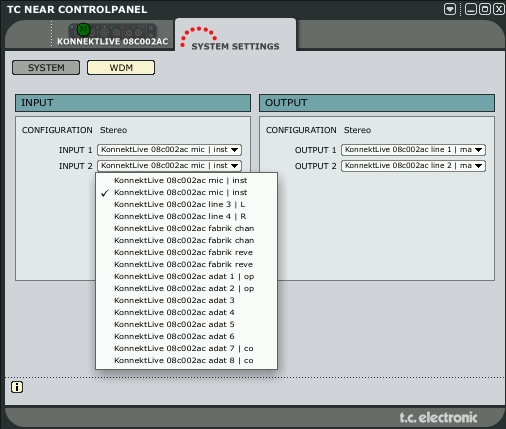Click the KonnektLive device thumbnail icon
This screenshot has width=506, height=429.
[113, 31]
